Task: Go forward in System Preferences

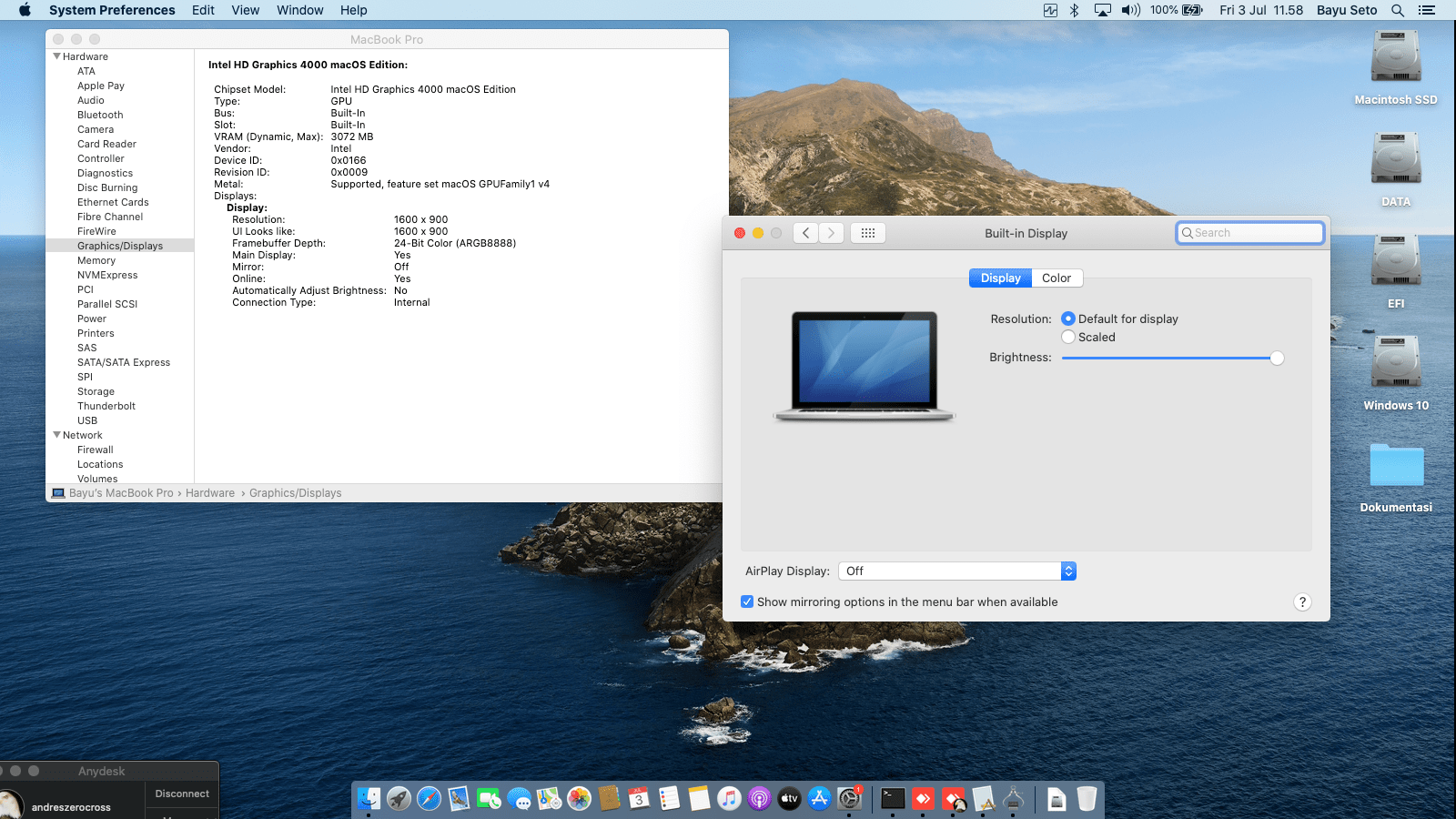Action: (831, 233)
